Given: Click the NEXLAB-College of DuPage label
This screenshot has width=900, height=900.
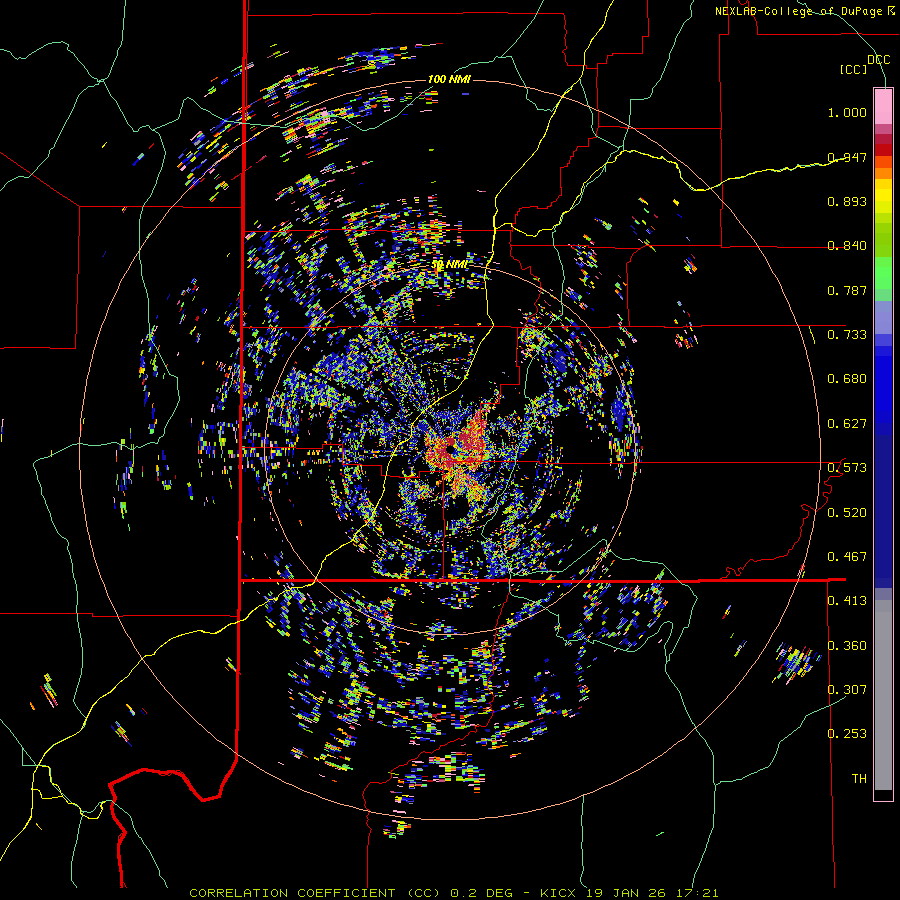Looking at the screenshot, I should click(804, 11).
